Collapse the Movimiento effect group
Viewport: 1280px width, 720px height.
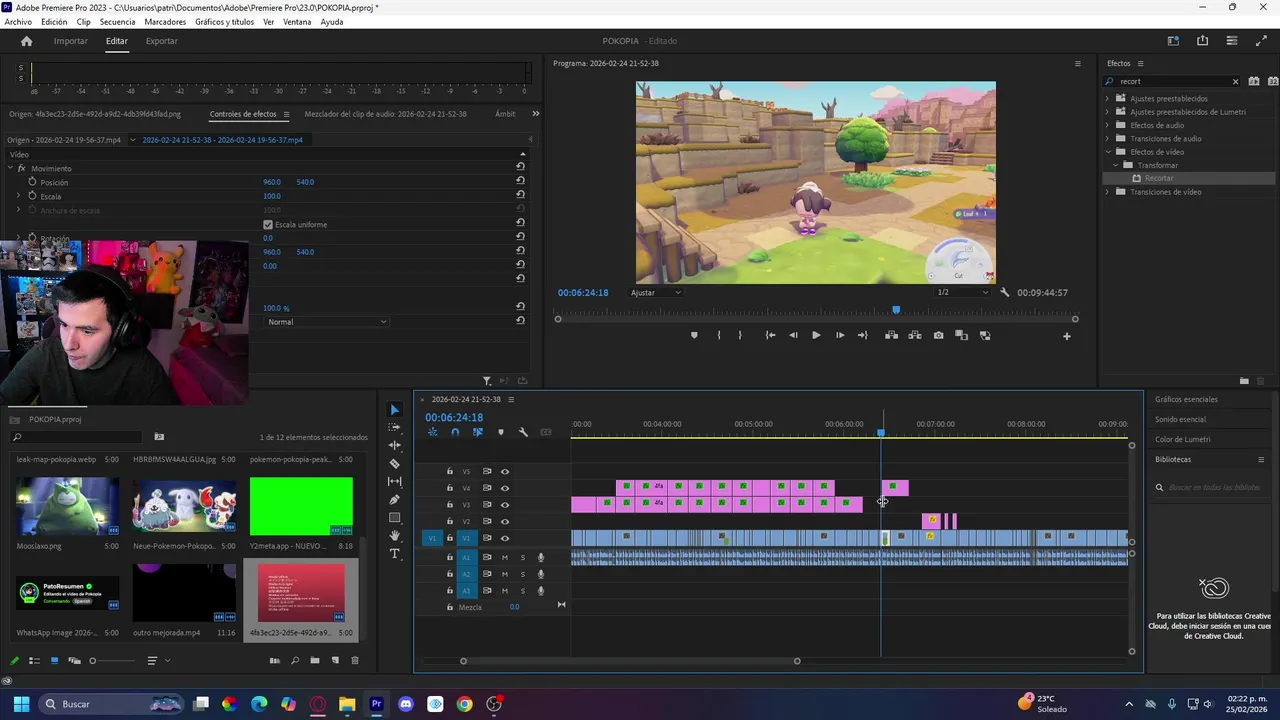coord(10,168)
